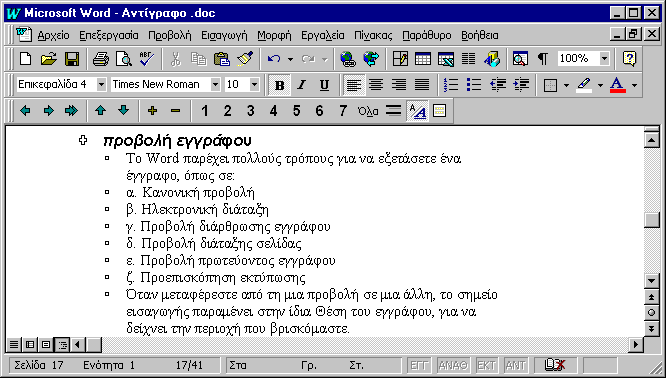Insert hyperlink with globe icon
The image size is (666, 378).
coord(348,59)
